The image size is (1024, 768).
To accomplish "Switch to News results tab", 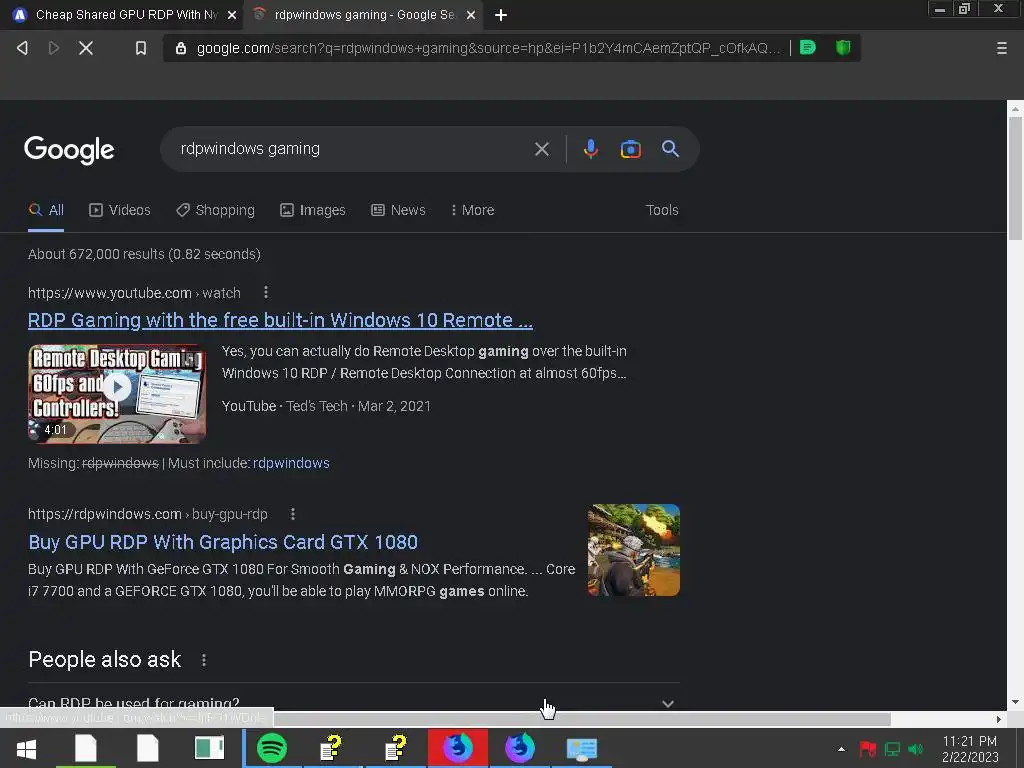I will [398, 210].
